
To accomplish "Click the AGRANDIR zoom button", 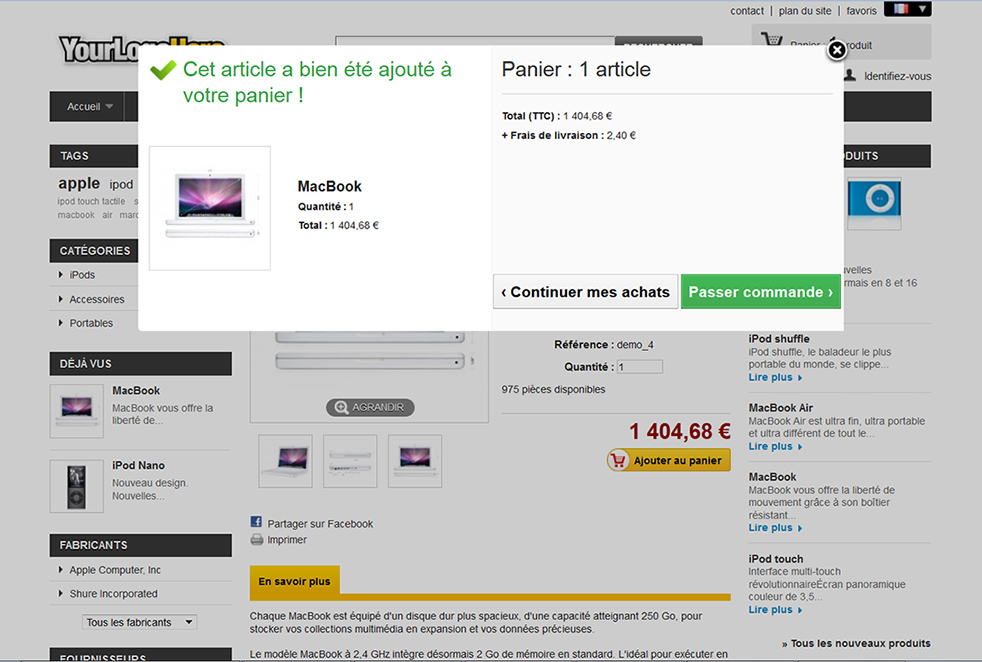I will (x=370, y=407).
